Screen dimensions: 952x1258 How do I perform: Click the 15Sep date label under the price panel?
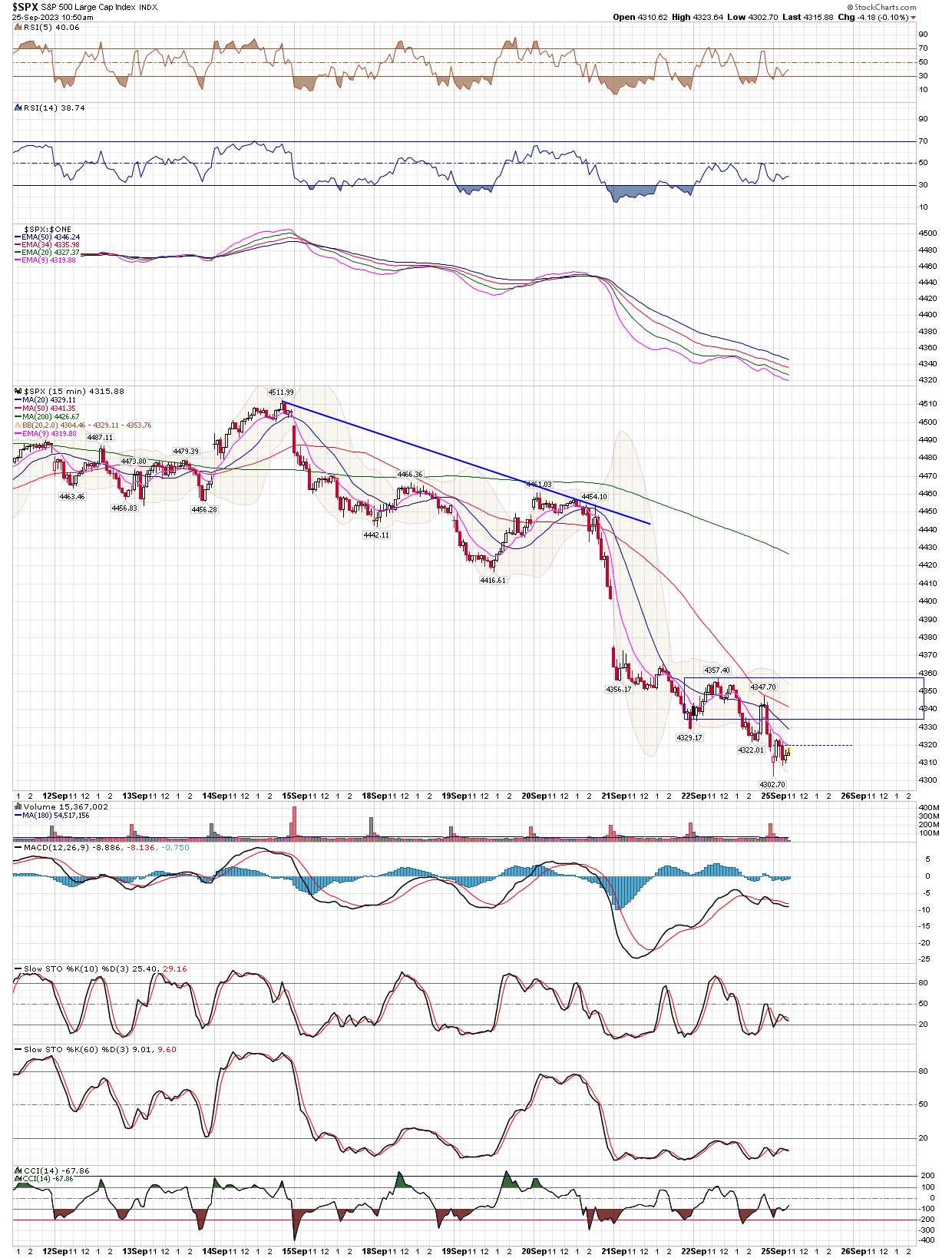[296, 796]
